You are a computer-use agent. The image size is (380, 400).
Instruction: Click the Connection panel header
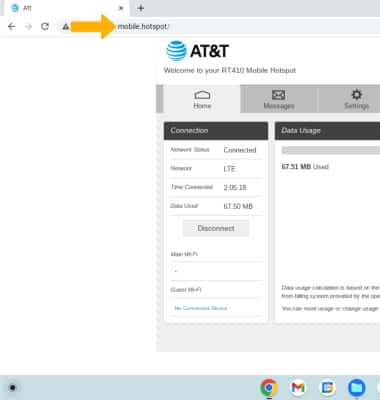(x=216, y=131)
